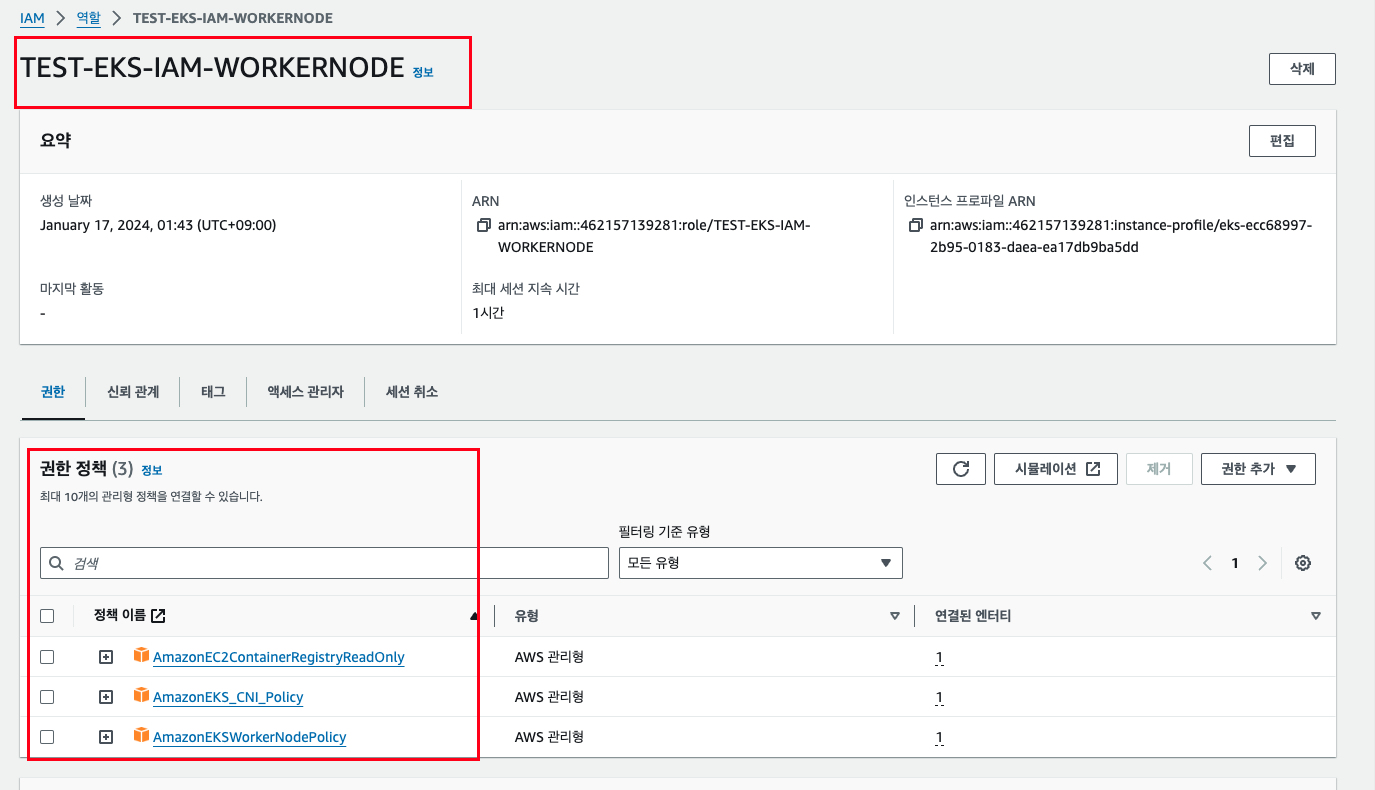This screenshot has width=1375, height=790.
Task: Click attached entities count for AmazonEKSWorkerNodePolicy
Action: 939,737
